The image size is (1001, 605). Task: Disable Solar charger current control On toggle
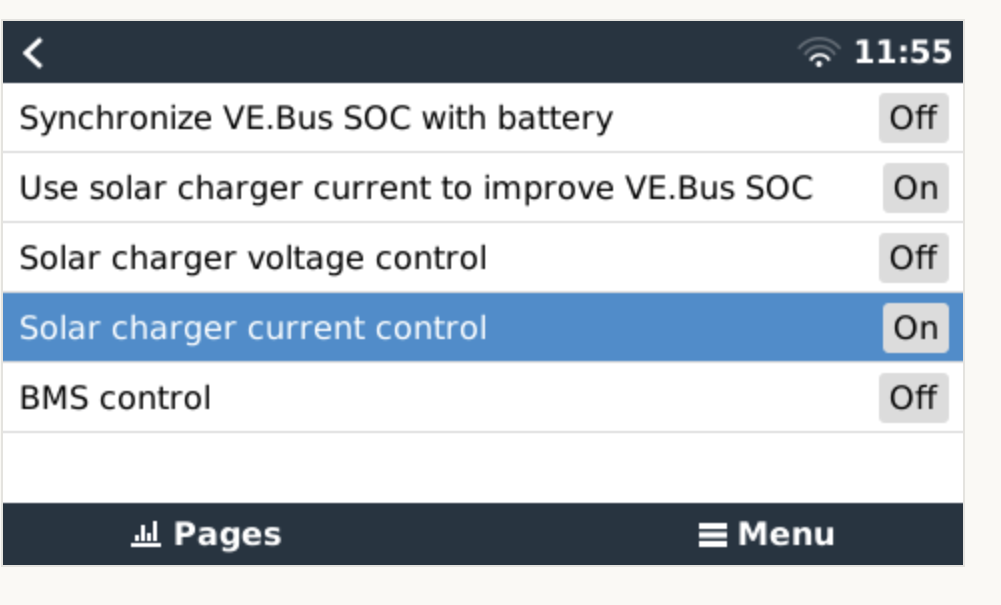tap(915, 328)
